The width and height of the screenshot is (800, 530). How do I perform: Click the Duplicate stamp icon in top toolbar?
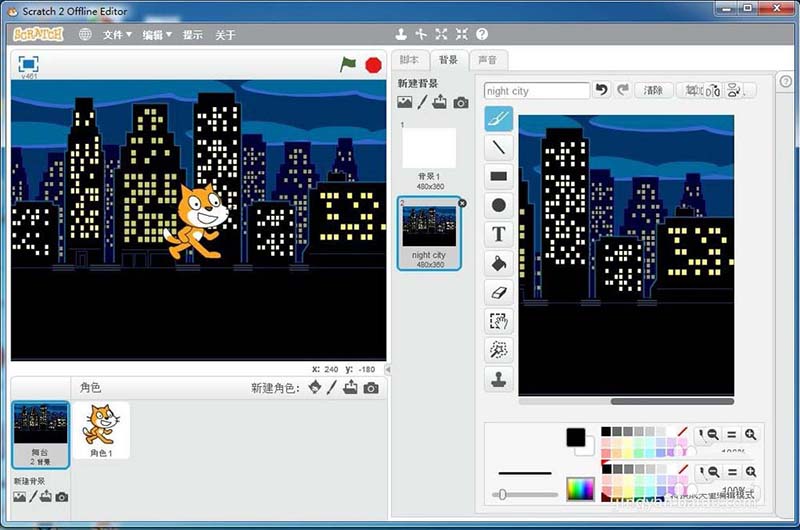401,34
